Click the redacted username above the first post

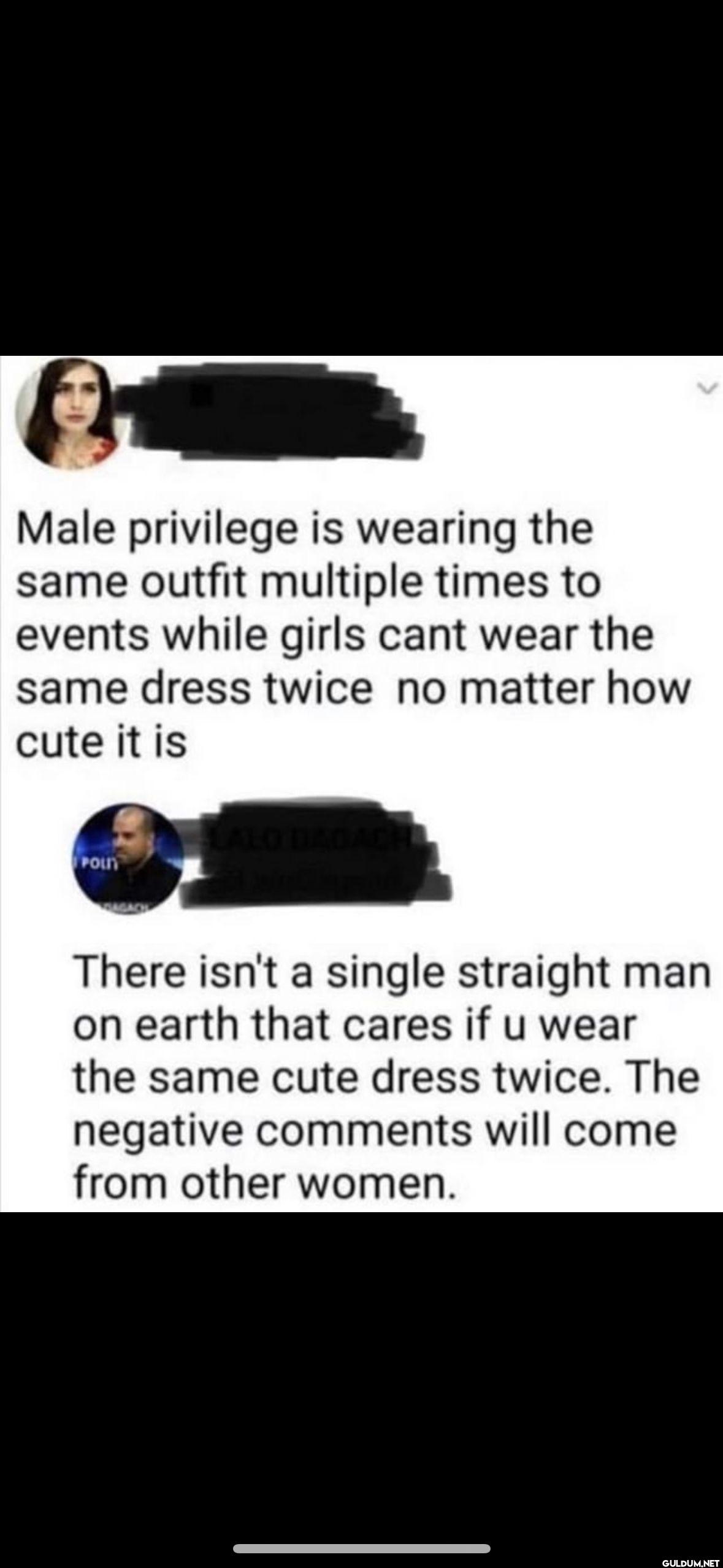[x=270, y=411]
